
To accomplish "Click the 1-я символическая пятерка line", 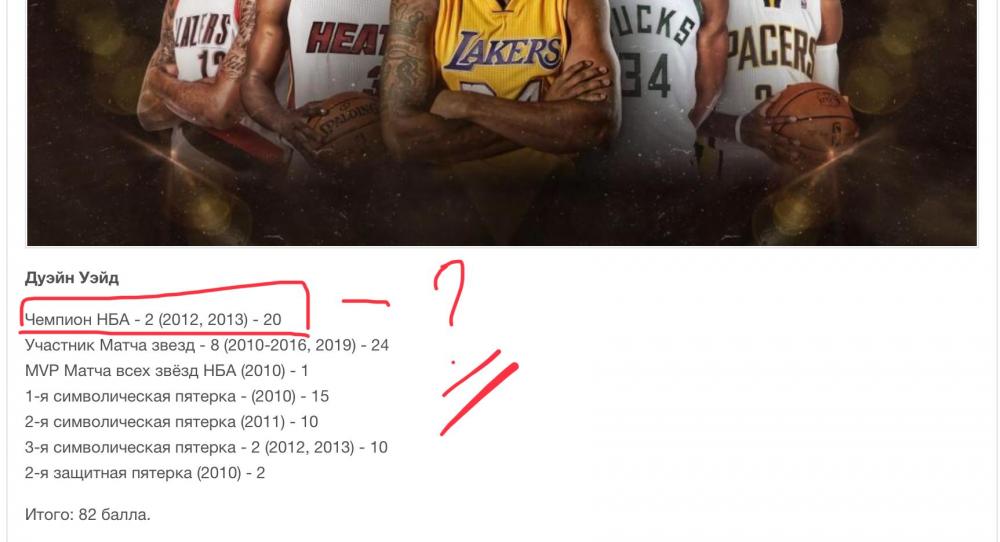I will click(177, 396).
